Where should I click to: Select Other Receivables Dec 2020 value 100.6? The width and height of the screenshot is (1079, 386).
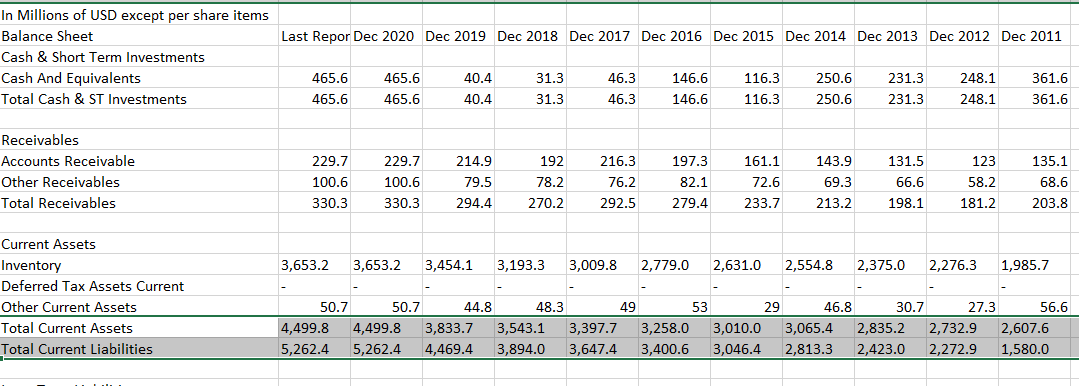[x=386, y=182]
